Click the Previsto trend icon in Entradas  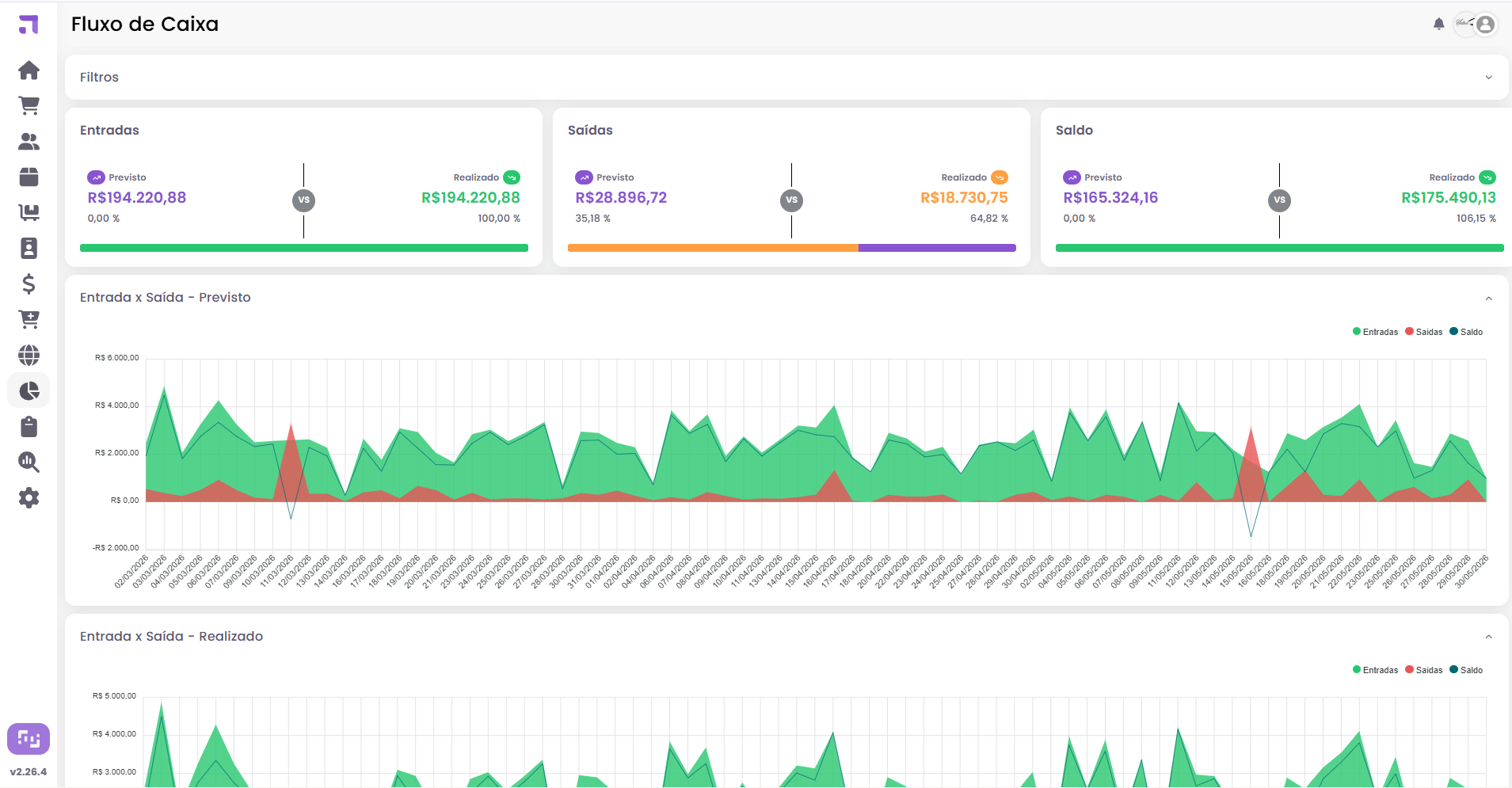click(96, 177)
